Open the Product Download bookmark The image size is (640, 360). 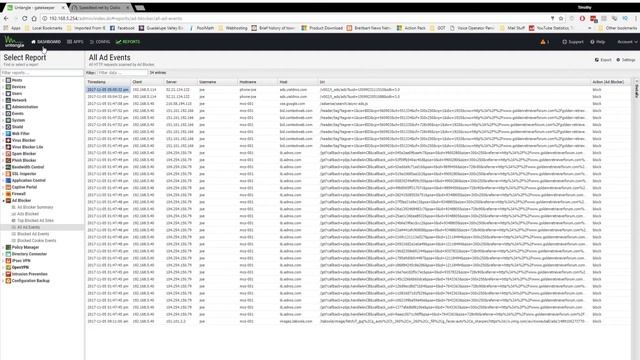322,28
